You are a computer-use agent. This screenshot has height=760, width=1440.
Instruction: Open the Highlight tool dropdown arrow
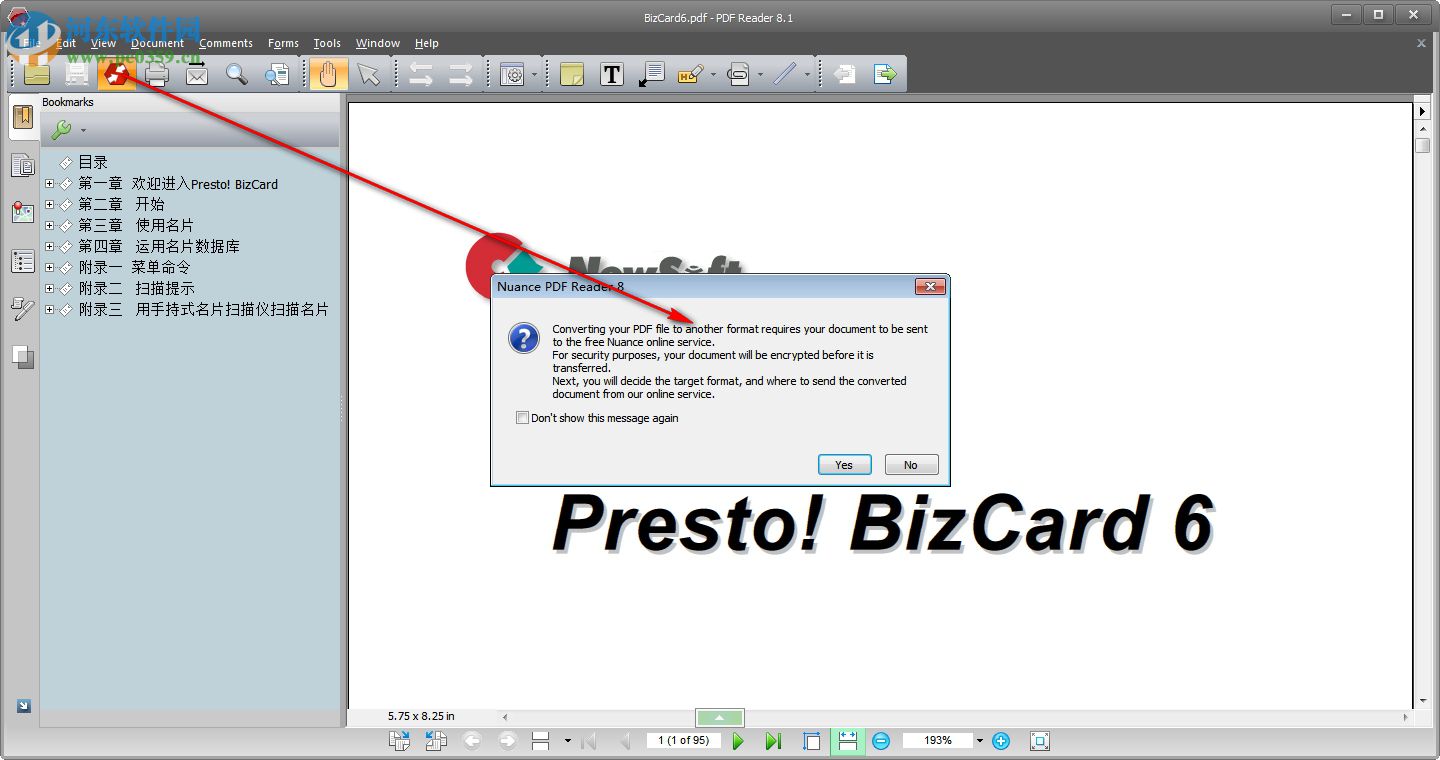pyautogui.click(x=713, y=74)
